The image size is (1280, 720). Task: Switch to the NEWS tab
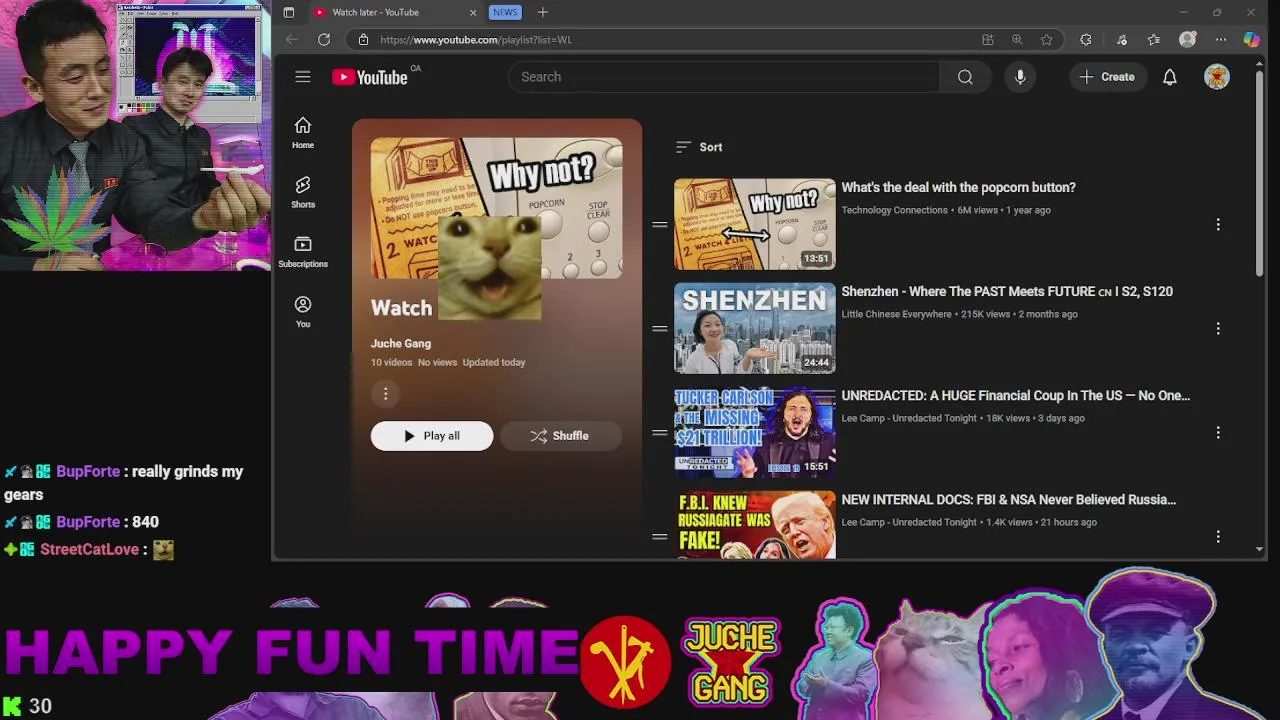[505, 12]
